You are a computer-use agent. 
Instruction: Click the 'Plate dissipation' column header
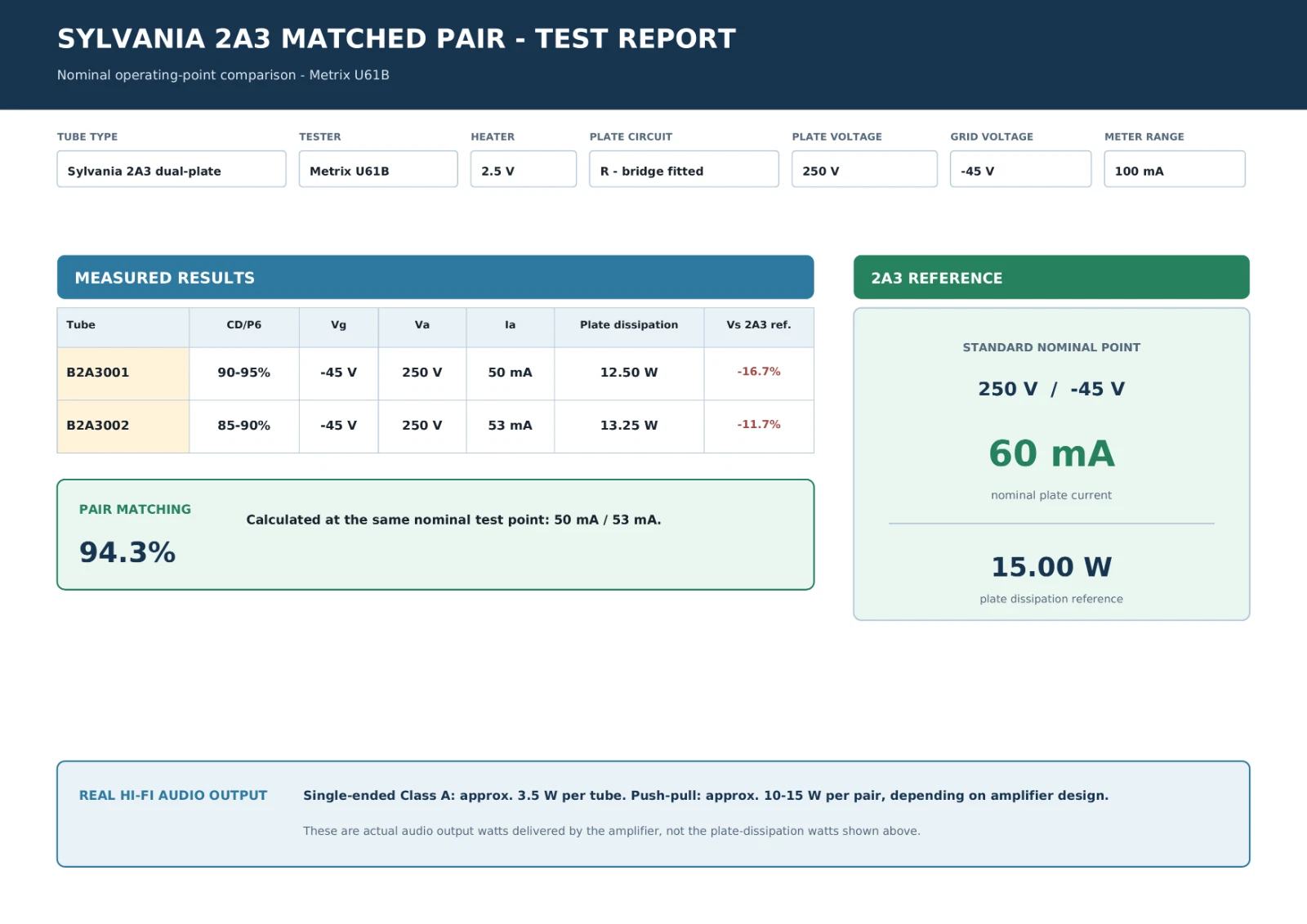point(629,328)
